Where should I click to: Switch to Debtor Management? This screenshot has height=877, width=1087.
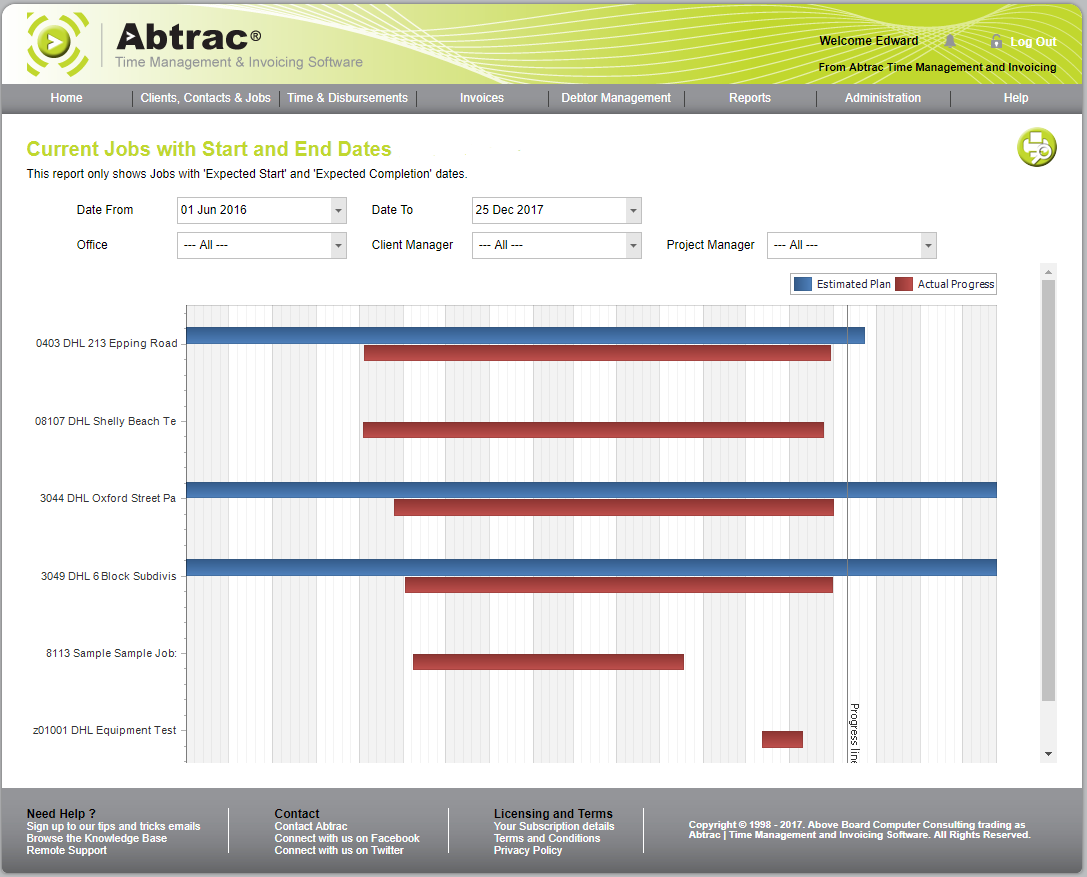coord(617,98)
